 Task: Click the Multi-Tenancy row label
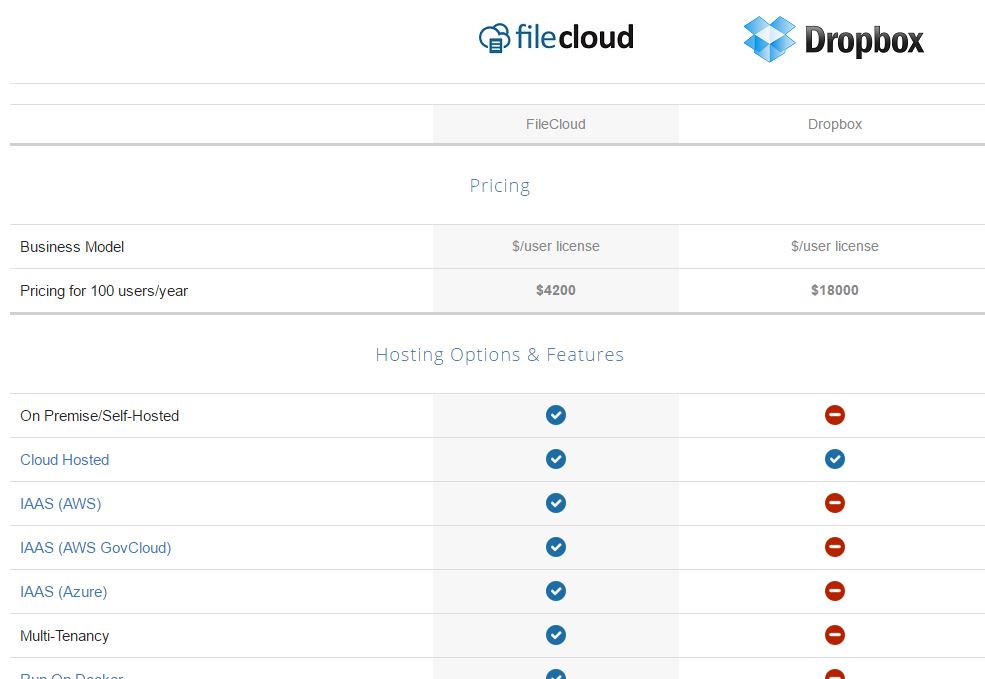tap(65, 636)
